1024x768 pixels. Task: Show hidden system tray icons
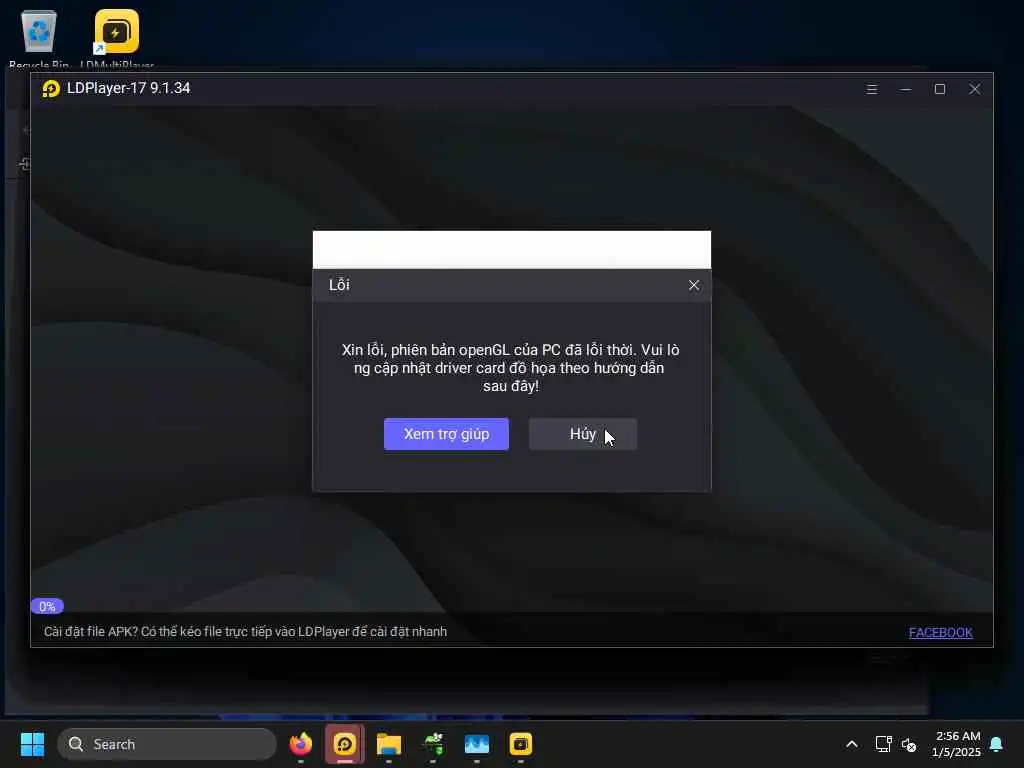[x=852, y=744]
